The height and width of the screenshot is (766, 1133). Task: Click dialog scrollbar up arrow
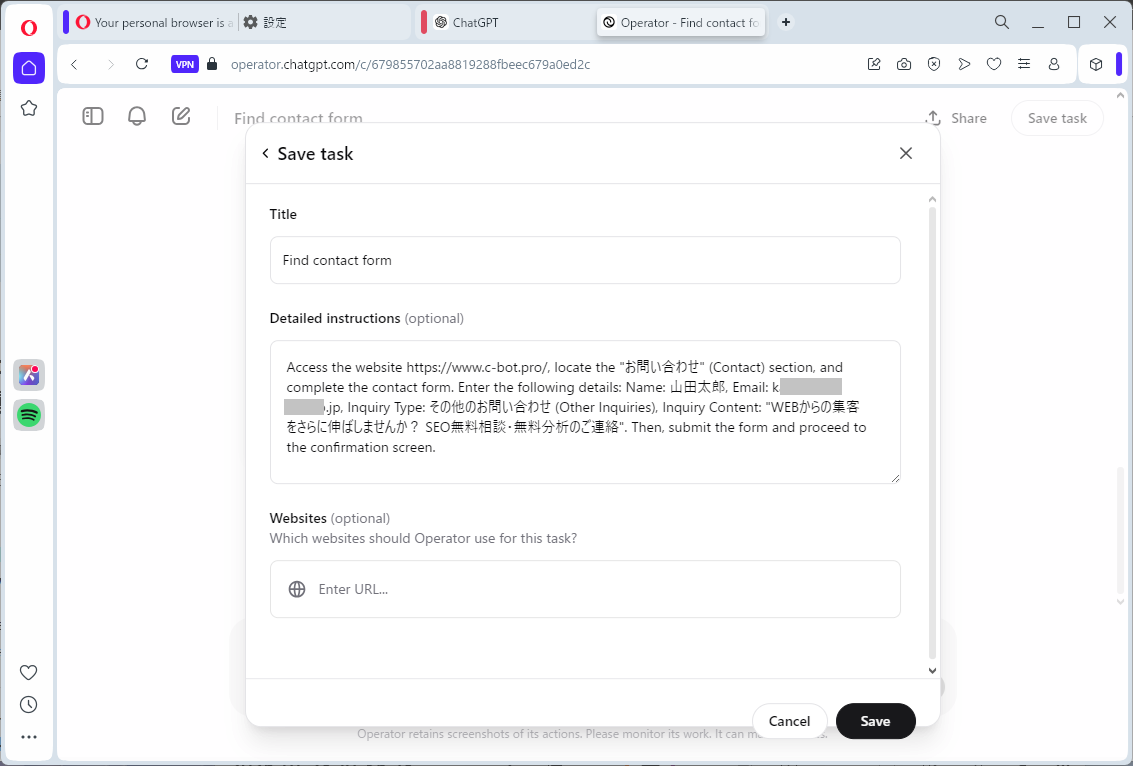coord(932,199)
